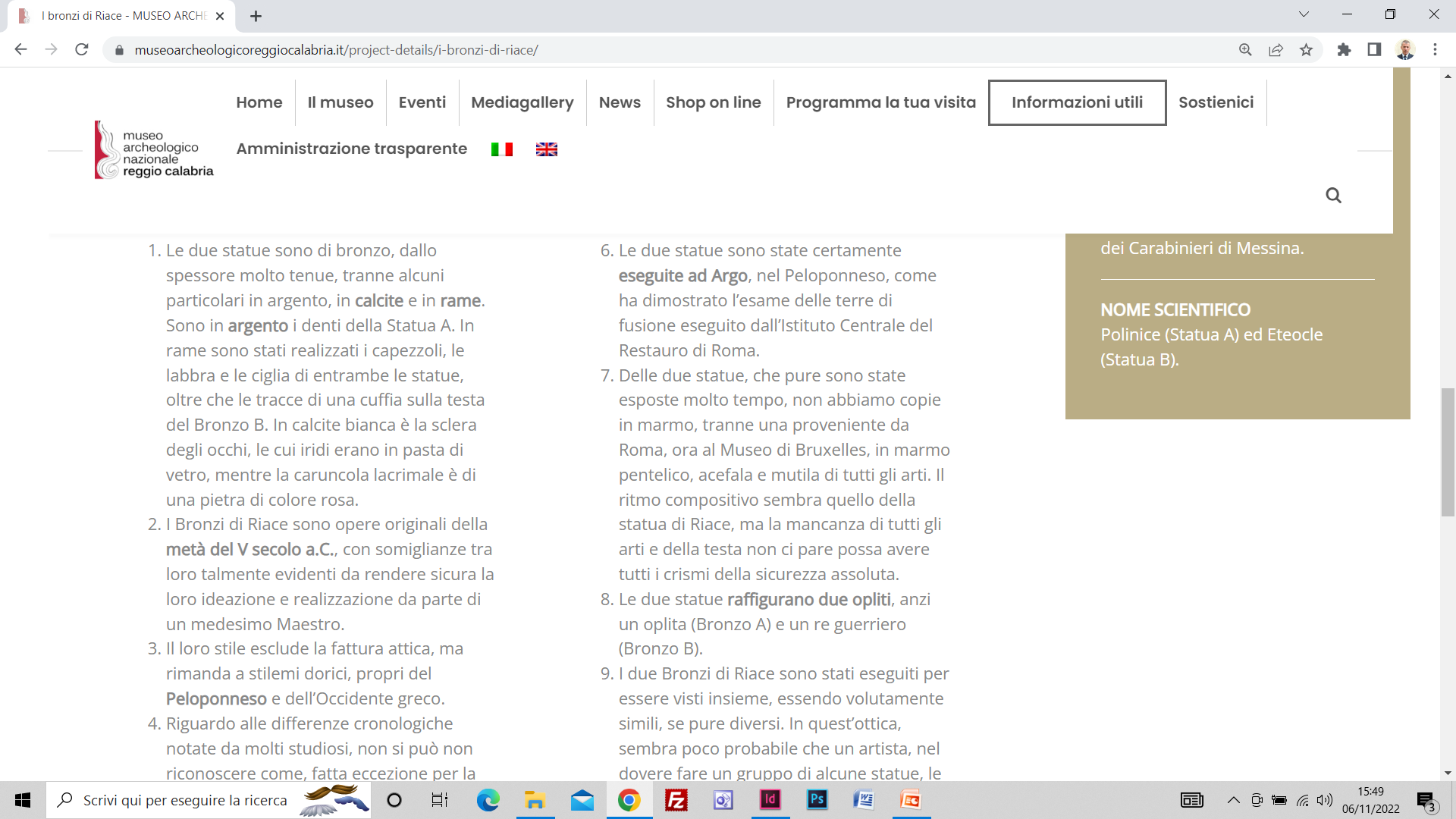Image resolution: width=1456 pixels, height=819 pixels.
Task: Open the Chrome zoom magnifier icon
Action: point(1245,50)
